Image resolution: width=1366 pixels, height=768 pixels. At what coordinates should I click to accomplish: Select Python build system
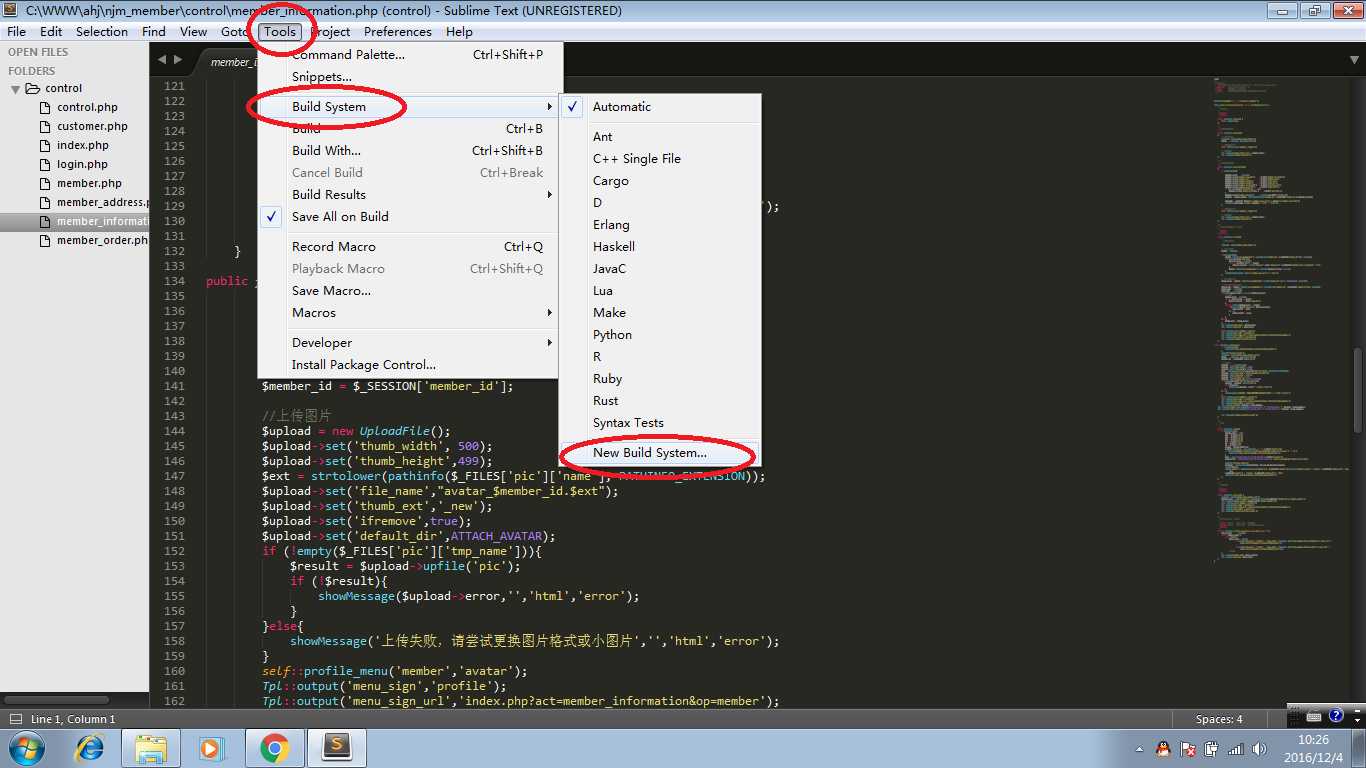(x=660, y=334)
